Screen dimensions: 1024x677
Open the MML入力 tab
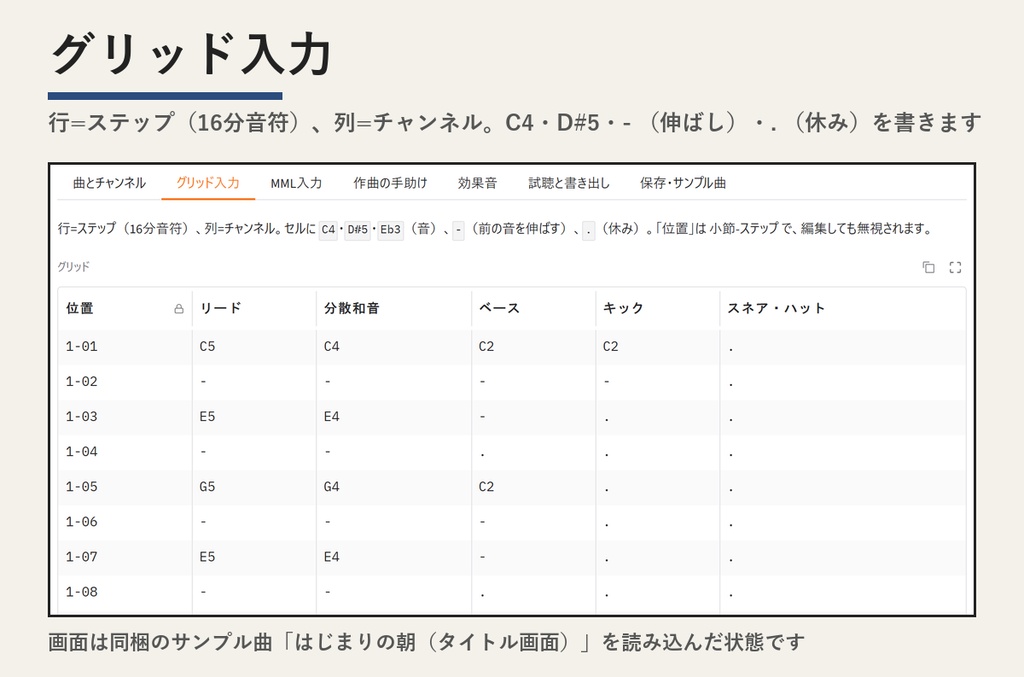(296, 183)
